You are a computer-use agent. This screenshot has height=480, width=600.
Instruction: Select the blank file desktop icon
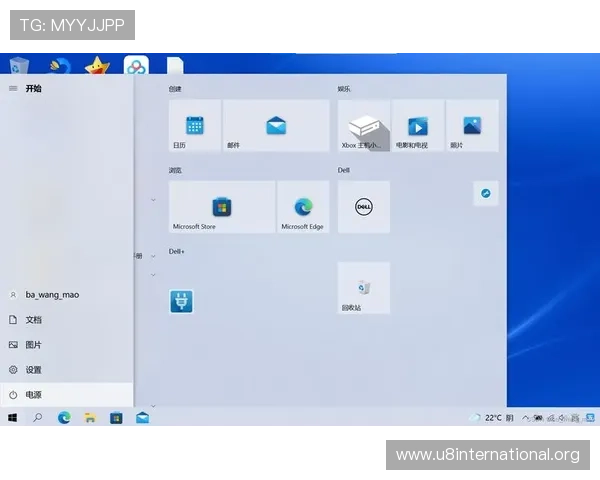point(175,65)
